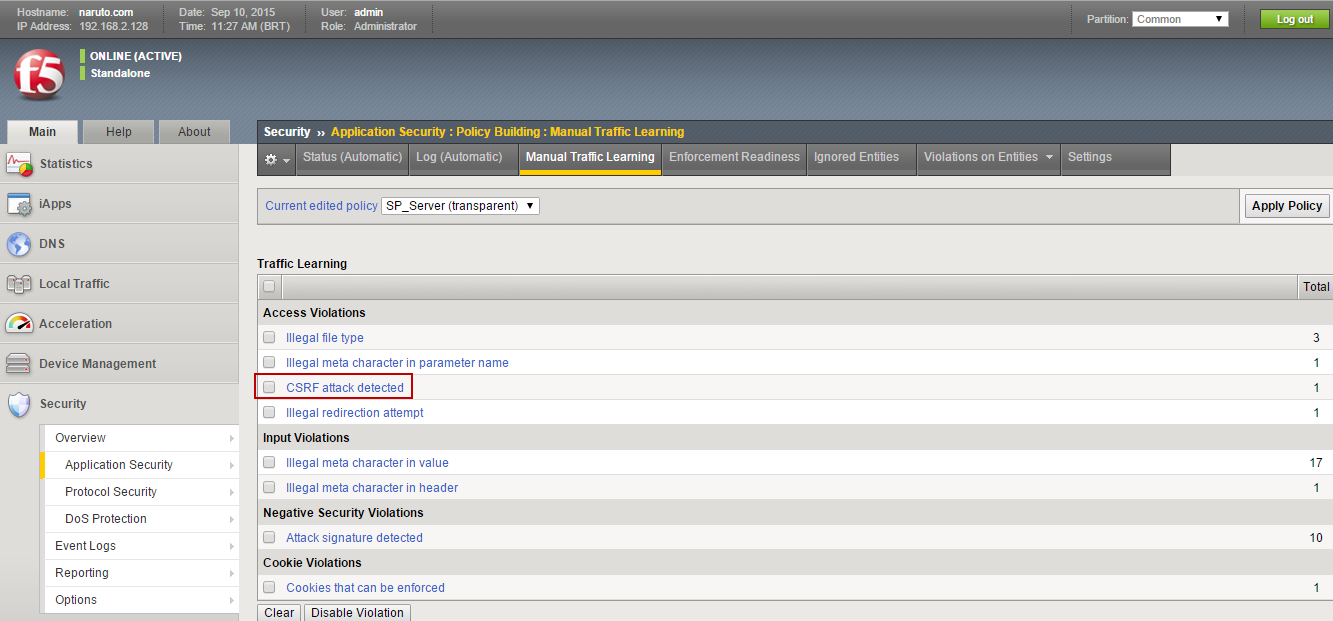Click the DNS globe icon
Viewport: 1333px width, 621px height.
point(19,244)
